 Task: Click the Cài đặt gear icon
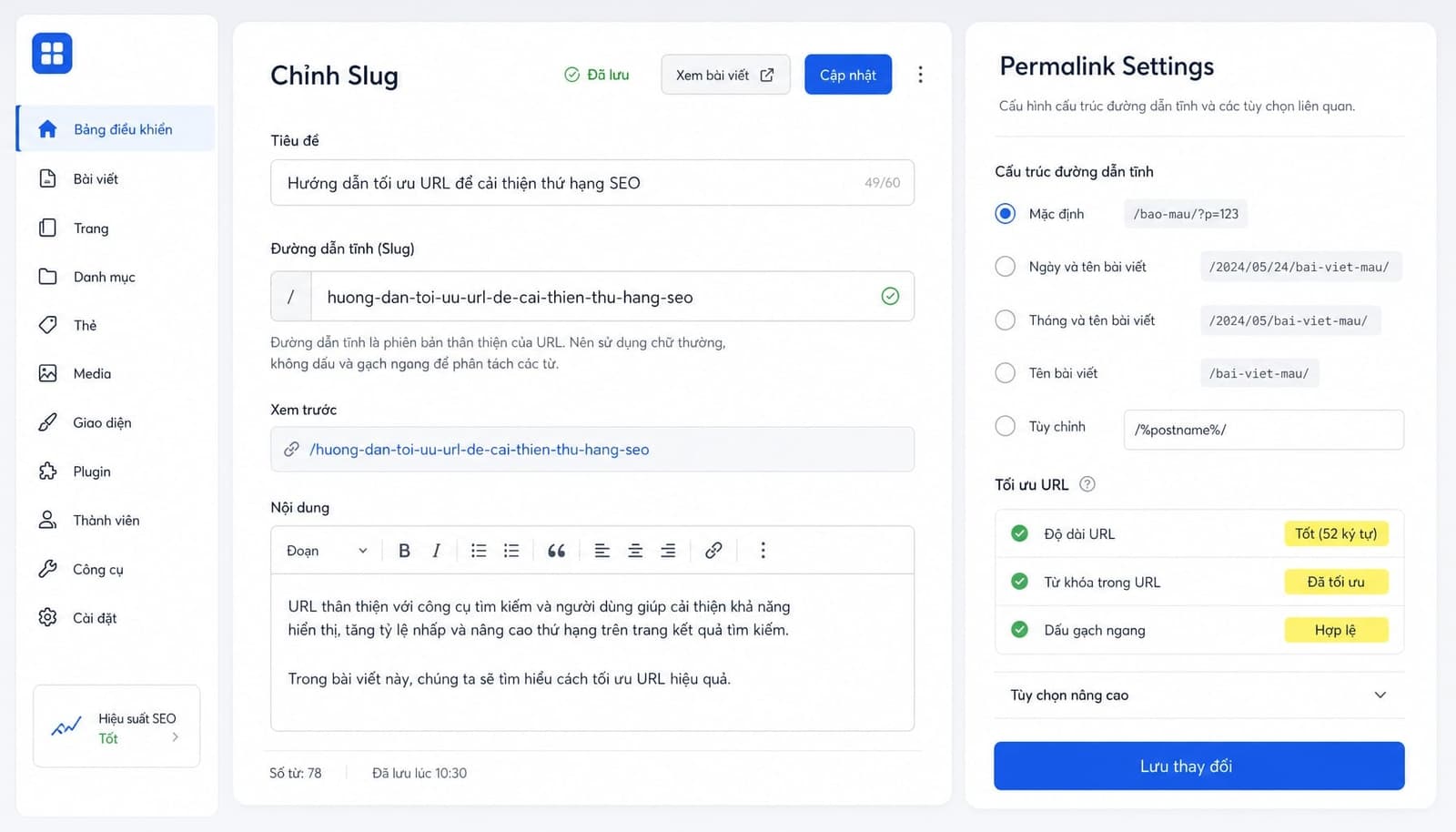point(47,617)
